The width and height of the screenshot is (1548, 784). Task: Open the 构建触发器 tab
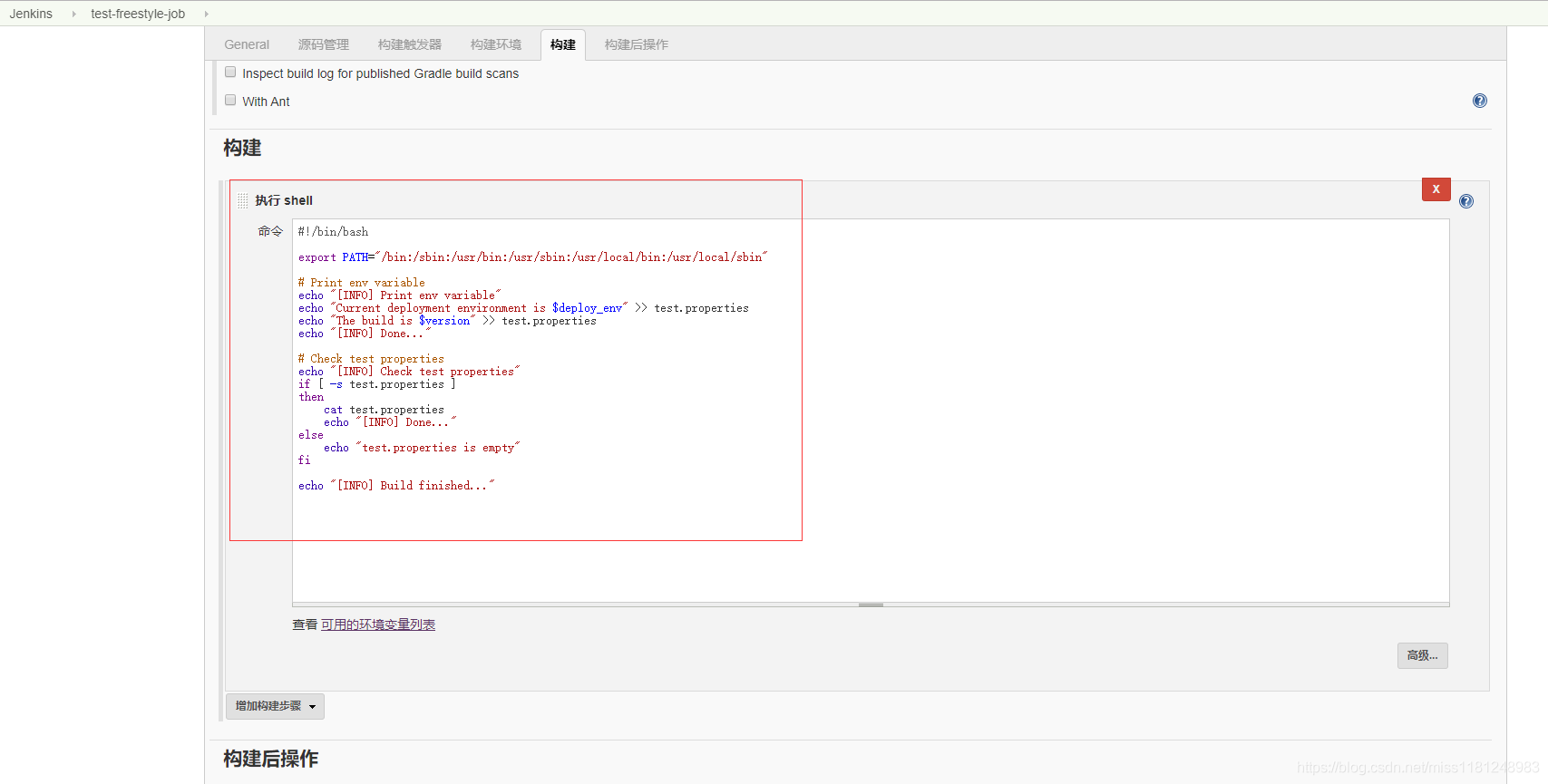tap(410, 44)
